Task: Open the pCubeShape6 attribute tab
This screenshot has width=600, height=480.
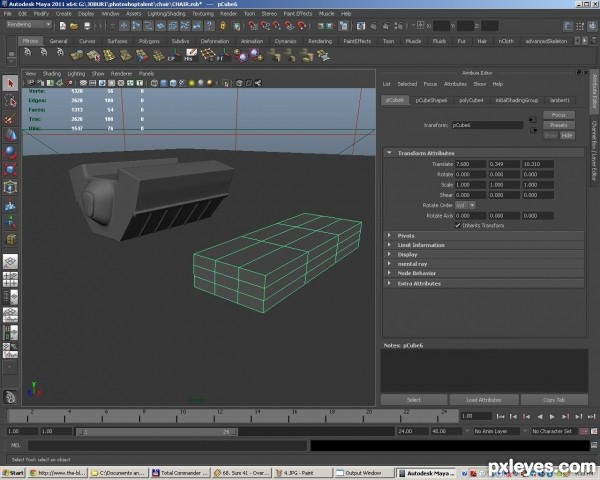Action: [431, 100]
